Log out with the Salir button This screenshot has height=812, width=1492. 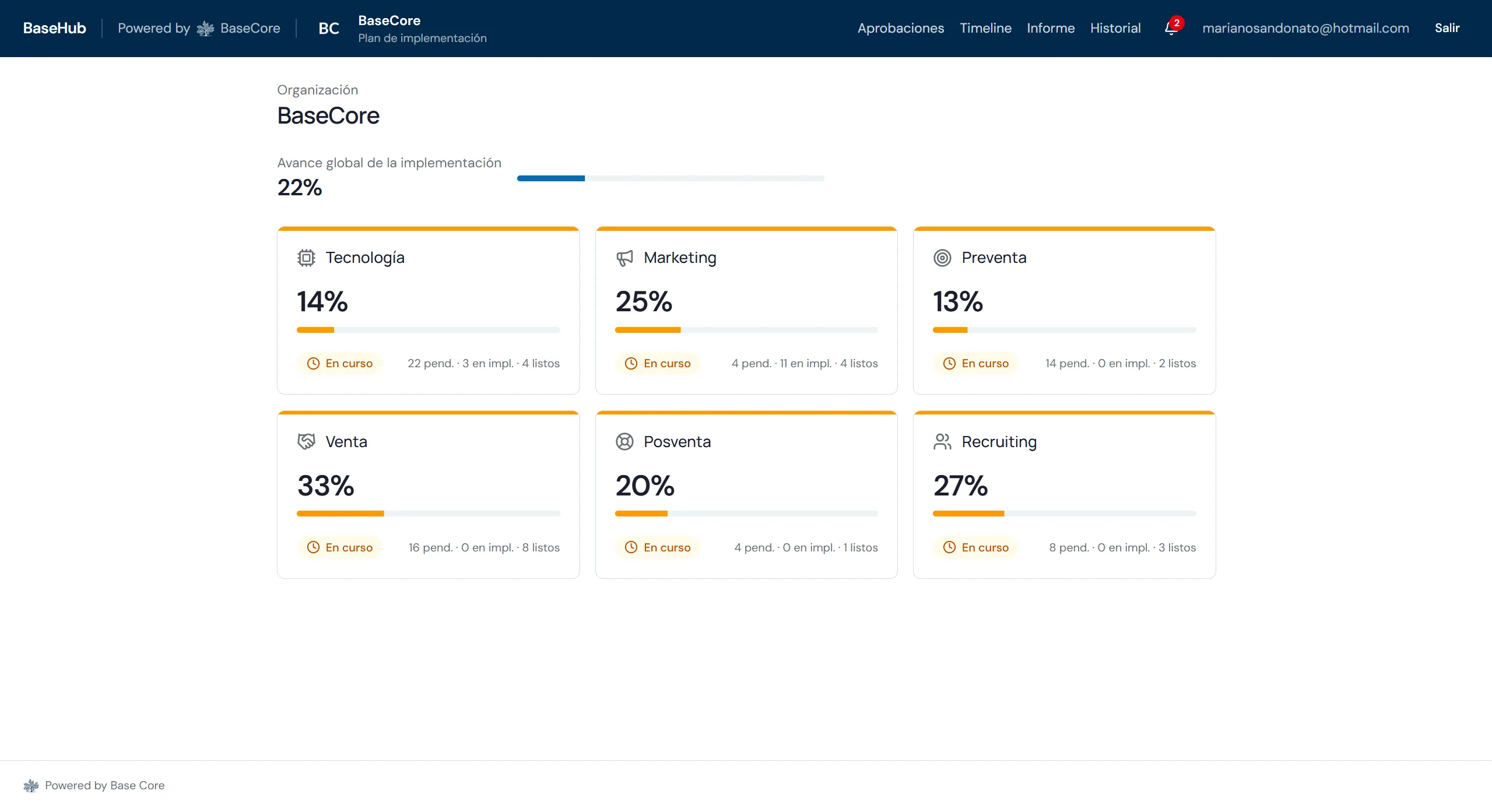1447,28
